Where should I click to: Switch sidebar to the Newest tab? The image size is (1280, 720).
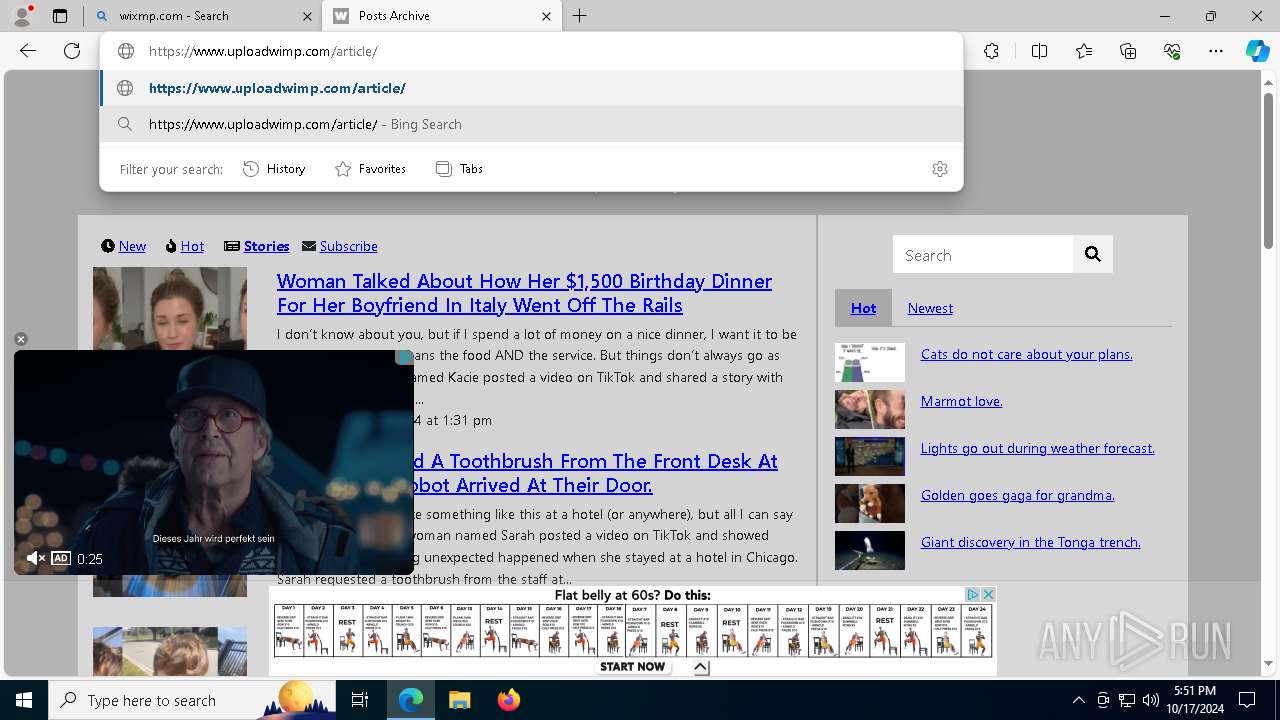pos(930,308)
